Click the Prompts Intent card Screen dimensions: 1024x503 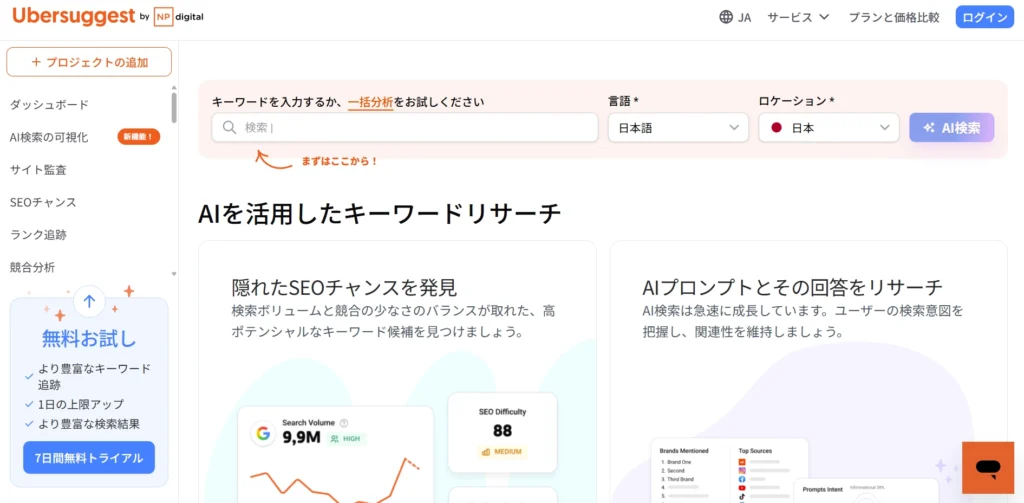click(866, 491)
